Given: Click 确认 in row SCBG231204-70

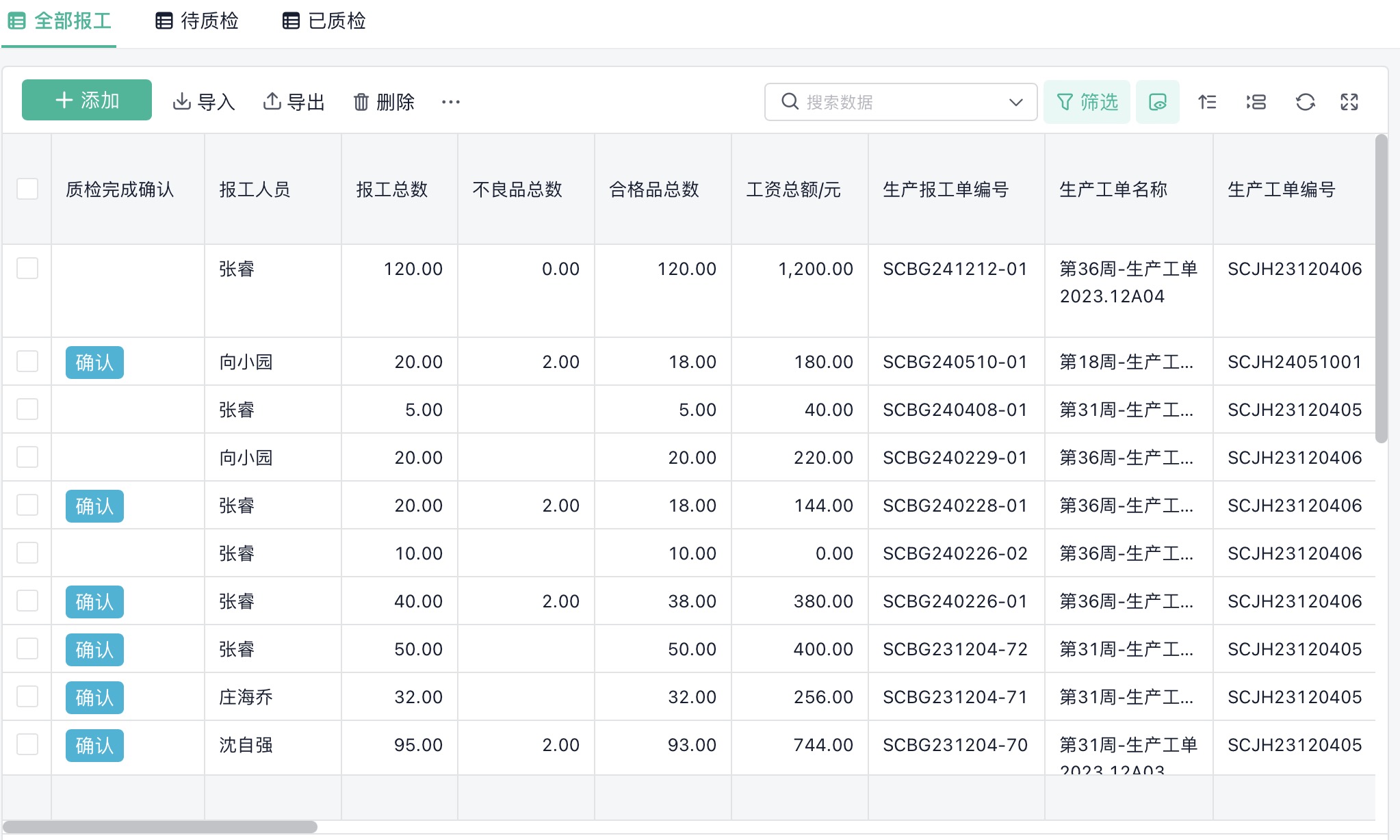Looking at the screenshot, I should [x=94, y=745].
